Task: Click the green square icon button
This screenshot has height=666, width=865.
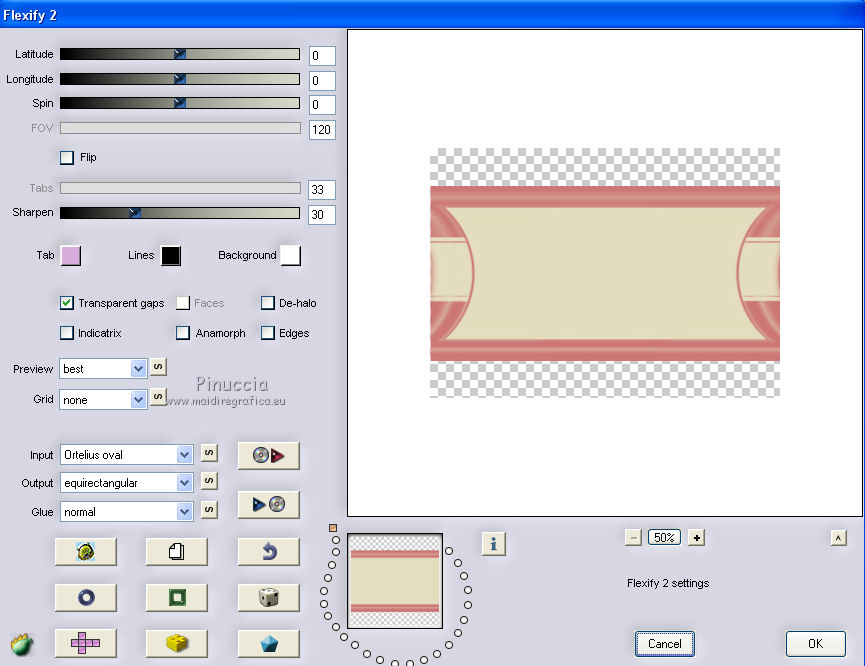Action: 177,597
